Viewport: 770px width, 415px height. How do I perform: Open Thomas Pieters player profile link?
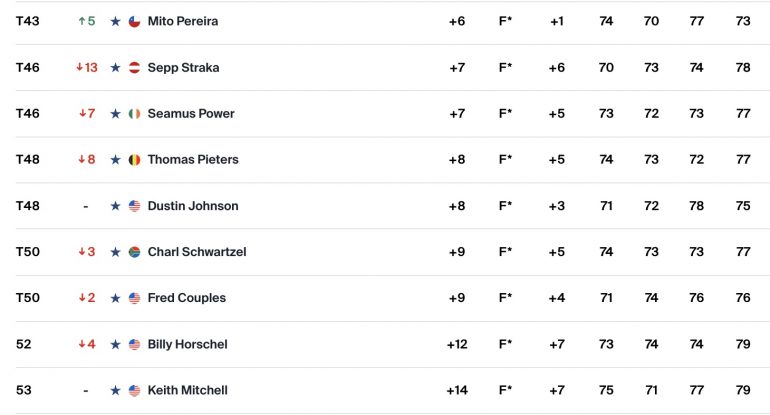coord(193,160)
